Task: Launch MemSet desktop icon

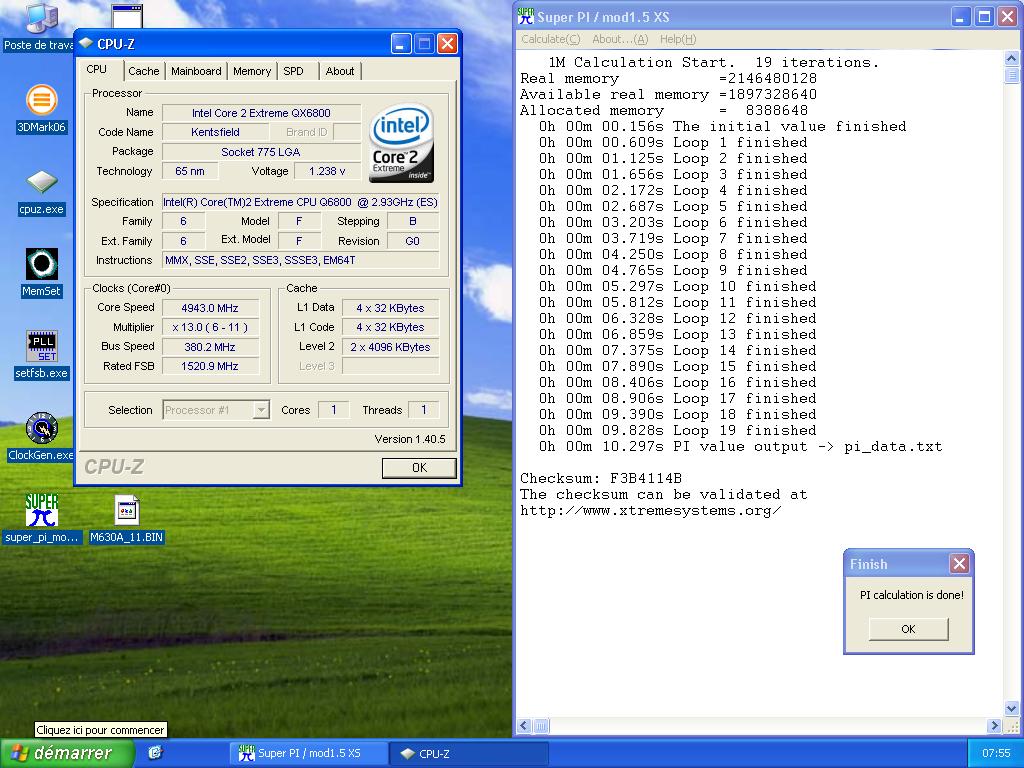Action: 41,272
